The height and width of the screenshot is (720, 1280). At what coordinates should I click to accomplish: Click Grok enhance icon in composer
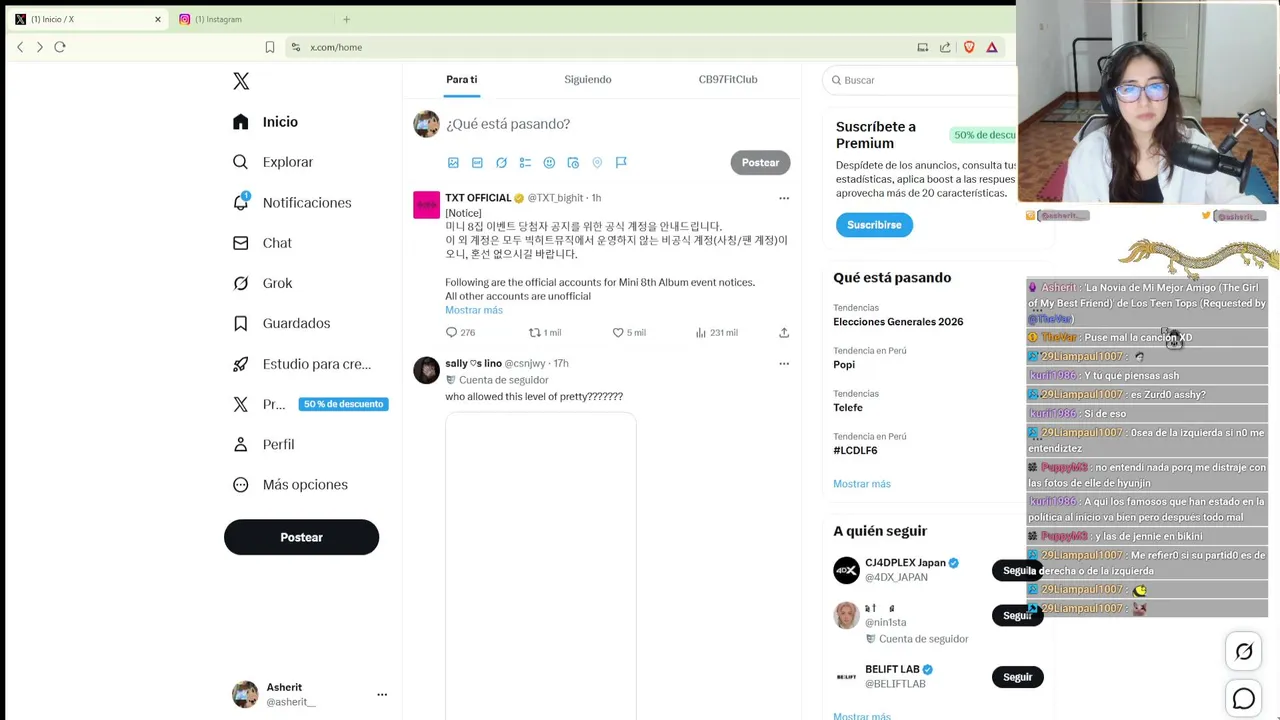(501, 163)
